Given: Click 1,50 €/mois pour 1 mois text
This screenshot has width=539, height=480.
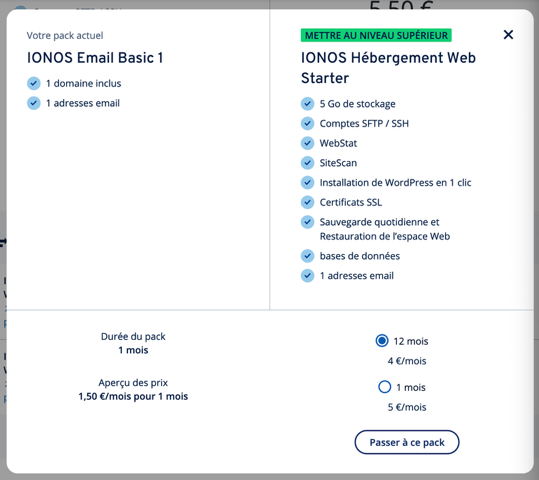Looking at the screenshot, I should coord(133,396).
